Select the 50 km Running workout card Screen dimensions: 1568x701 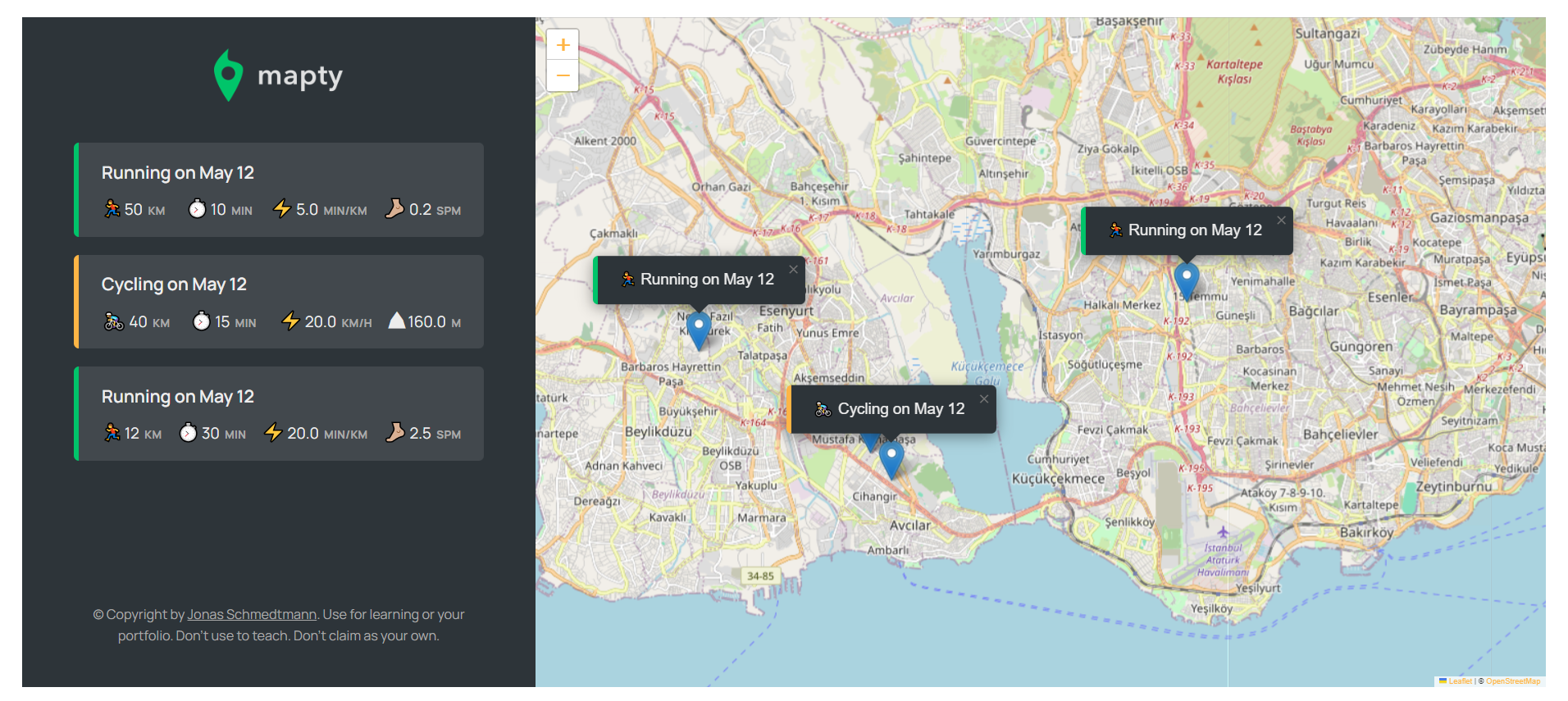tap(279, 190)
